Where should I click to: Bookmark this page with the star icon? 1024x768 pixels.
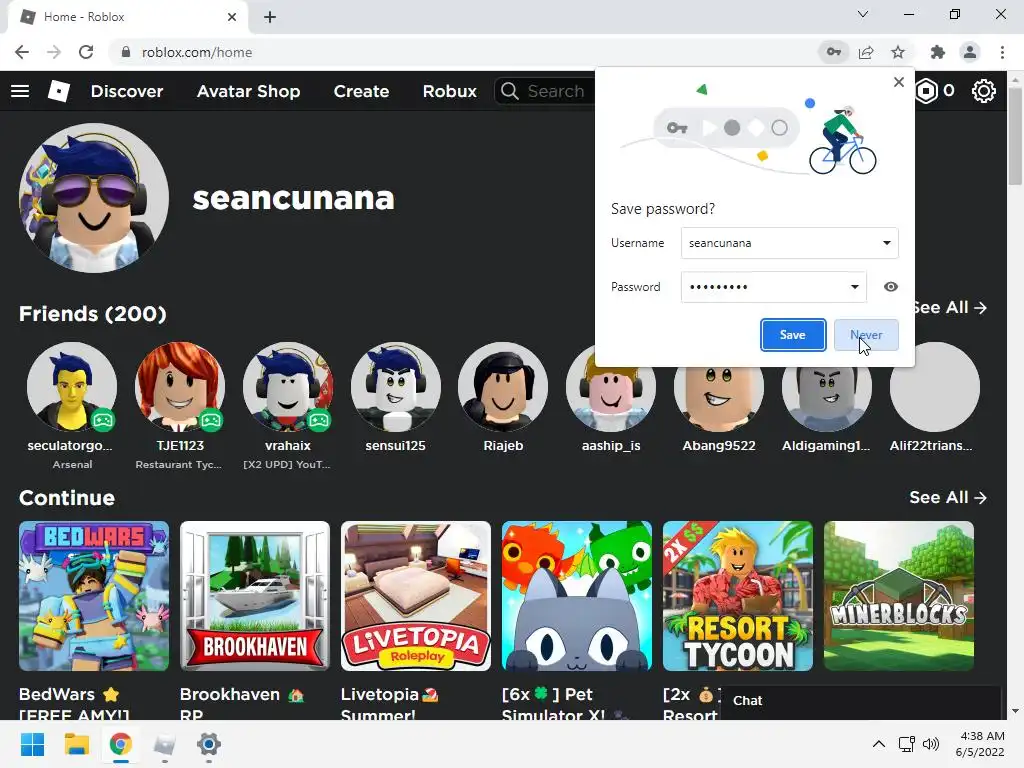pyautogui.click(x=898, y=52)
